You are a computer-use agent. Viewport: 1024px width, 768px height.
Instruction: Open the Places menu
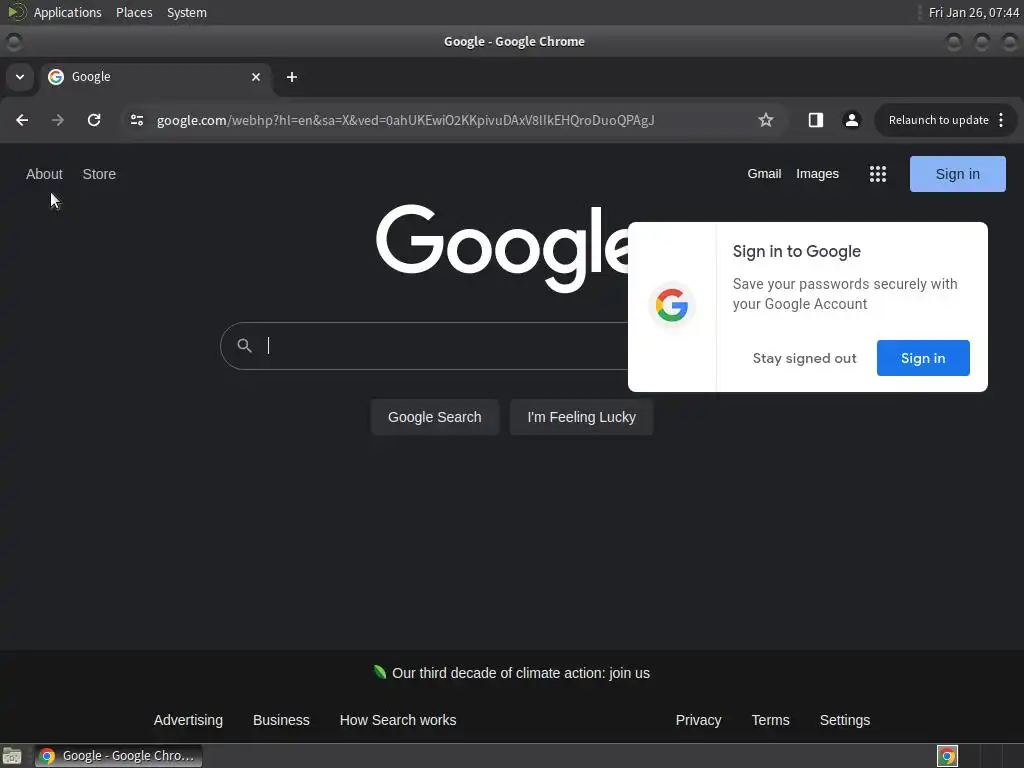click(x=134, y=12)
